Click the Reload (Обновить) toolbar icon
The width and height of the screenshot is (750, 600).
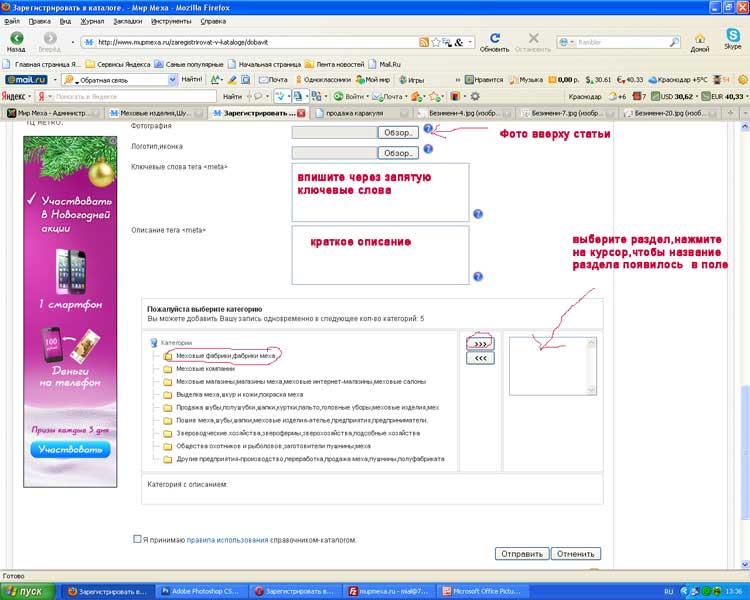(x=494, y=41)
